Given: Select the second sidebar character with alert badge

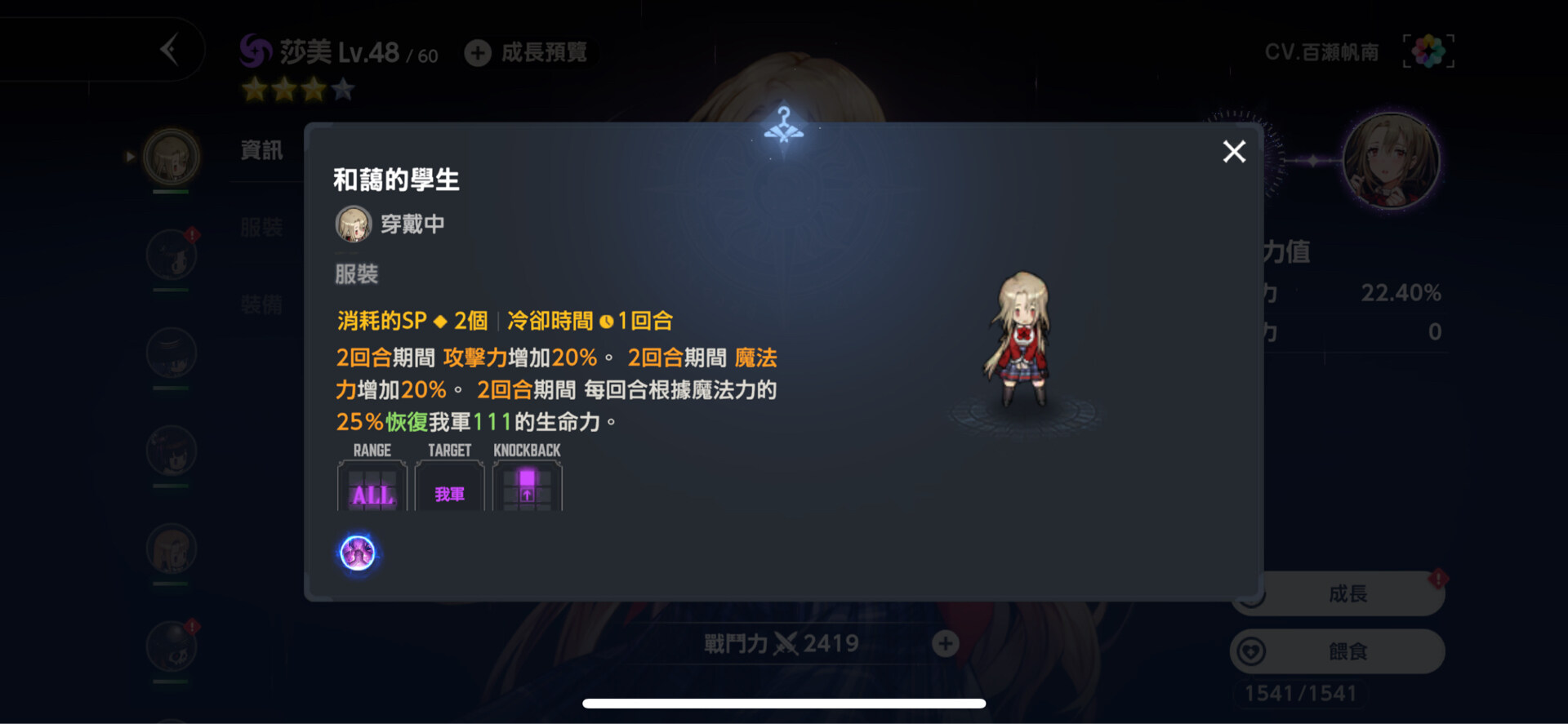Looking at the screenshot, I should pos(171,255).
